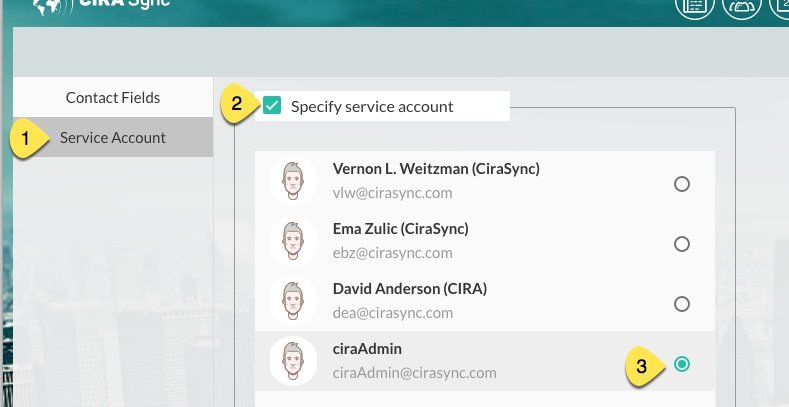Click the yellow step 1 marker
The width and height of the screenshot is (789, 407).
tap(28, 139)
